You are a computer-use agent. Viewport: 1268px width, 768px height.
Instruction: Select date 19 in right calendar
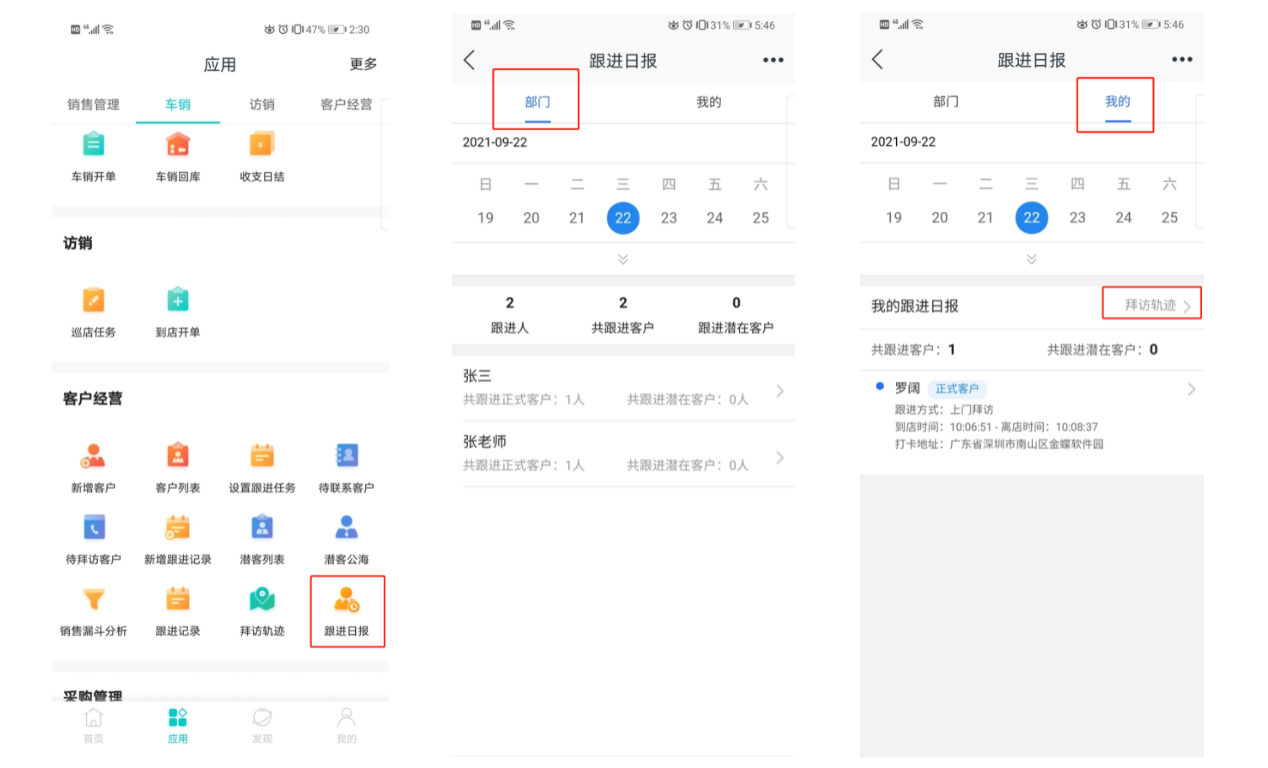click(x=894, y=218)
